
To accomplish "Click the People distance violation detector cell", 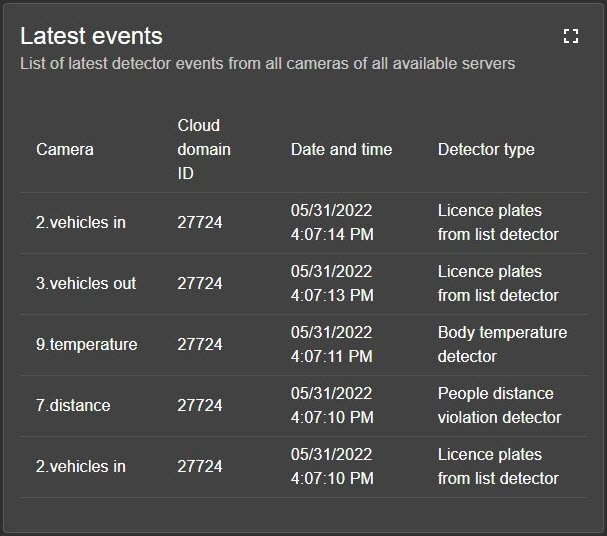I will click(x=499, y=405).
